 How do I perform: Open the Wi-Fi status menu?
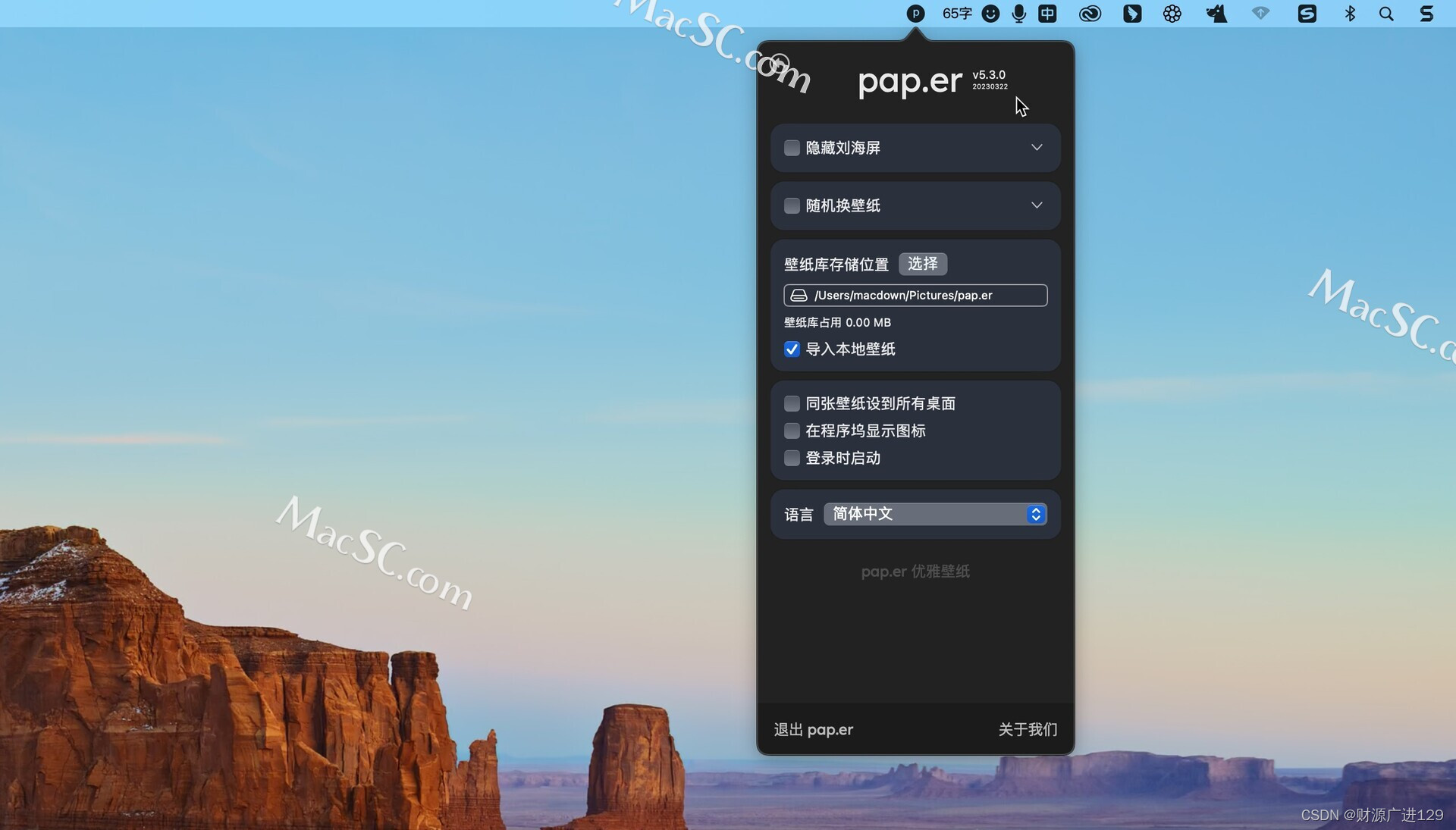1260,13
